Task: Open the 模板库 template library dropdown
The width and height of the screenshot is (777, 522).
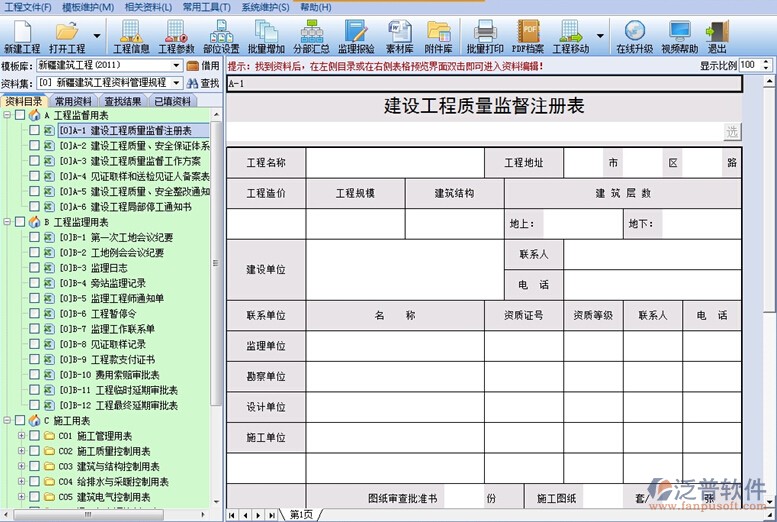Action: (178, 66)
